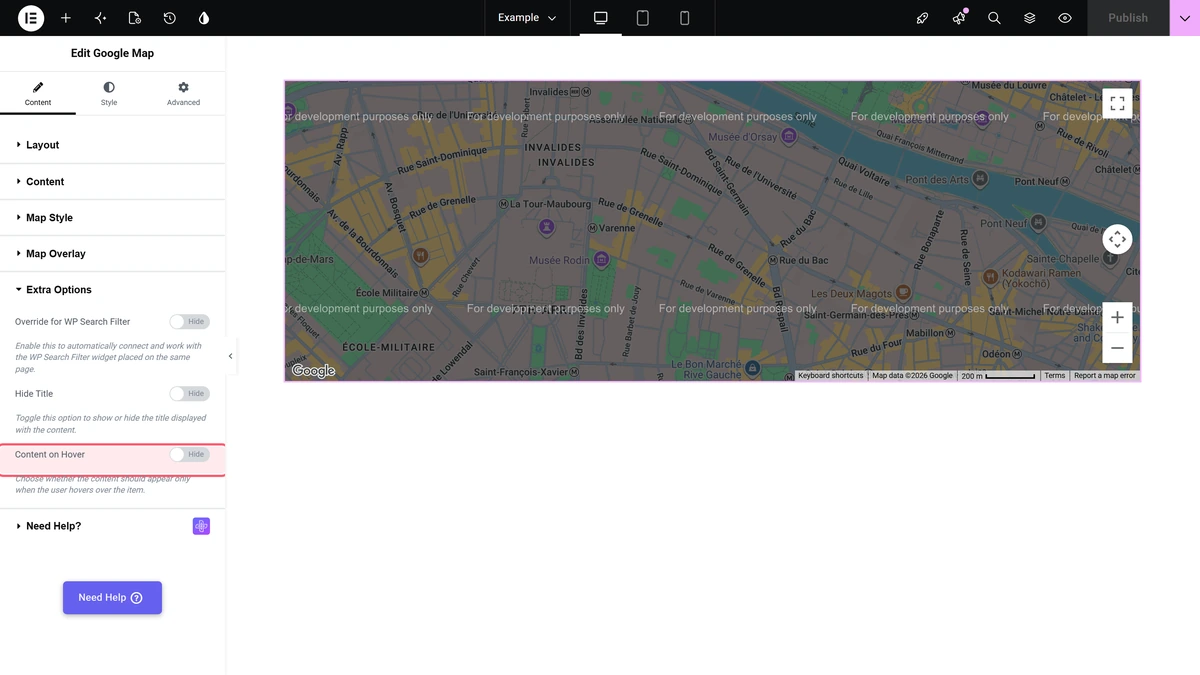The image size is (1200, 675).
Task: Collapse the Extra Options section
Action: pos(112,290)
